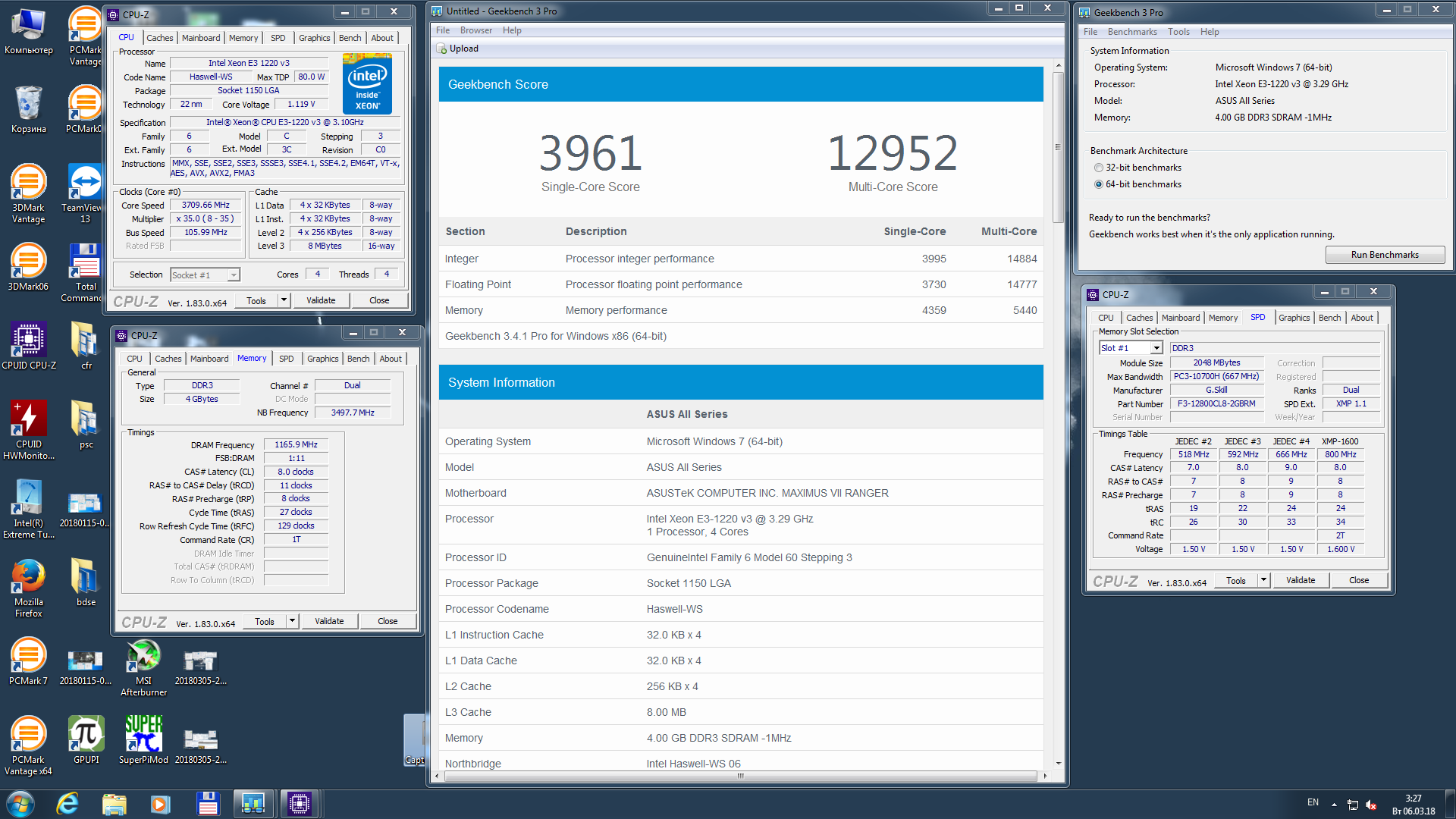The image size is (1456, 819).
Task: Switch to Mainboard tab in top-left CPU-Z
Action: pos(201,38)
